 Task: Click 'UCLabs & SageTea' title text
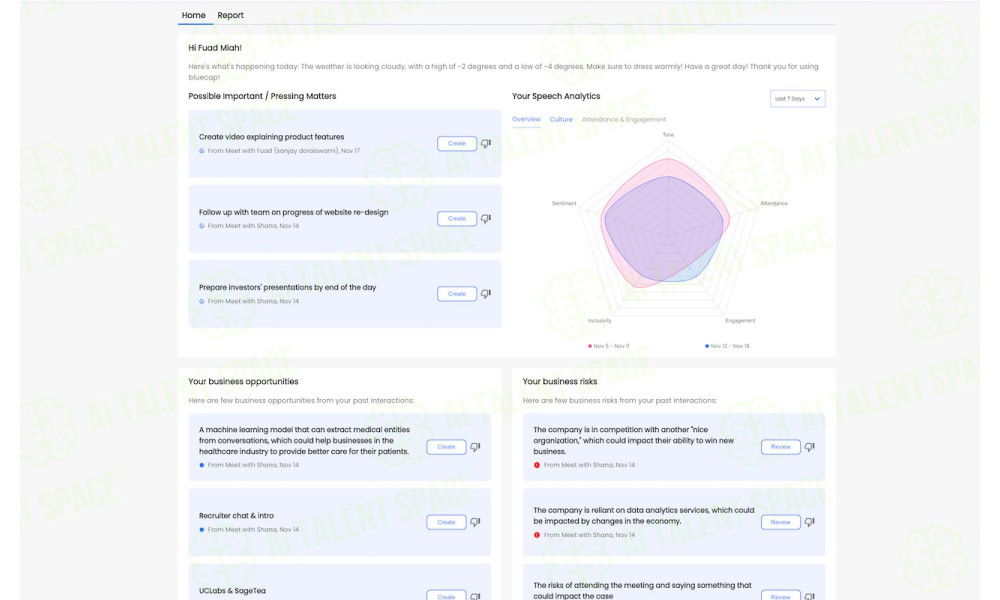(x=232, y=591)
